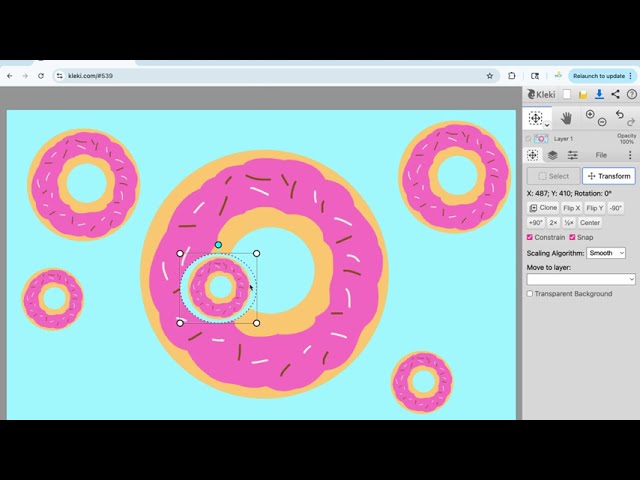Viewport: 640px width, 480px height.
Task: Click Relaunch to update button
Action: pos(598,76)
